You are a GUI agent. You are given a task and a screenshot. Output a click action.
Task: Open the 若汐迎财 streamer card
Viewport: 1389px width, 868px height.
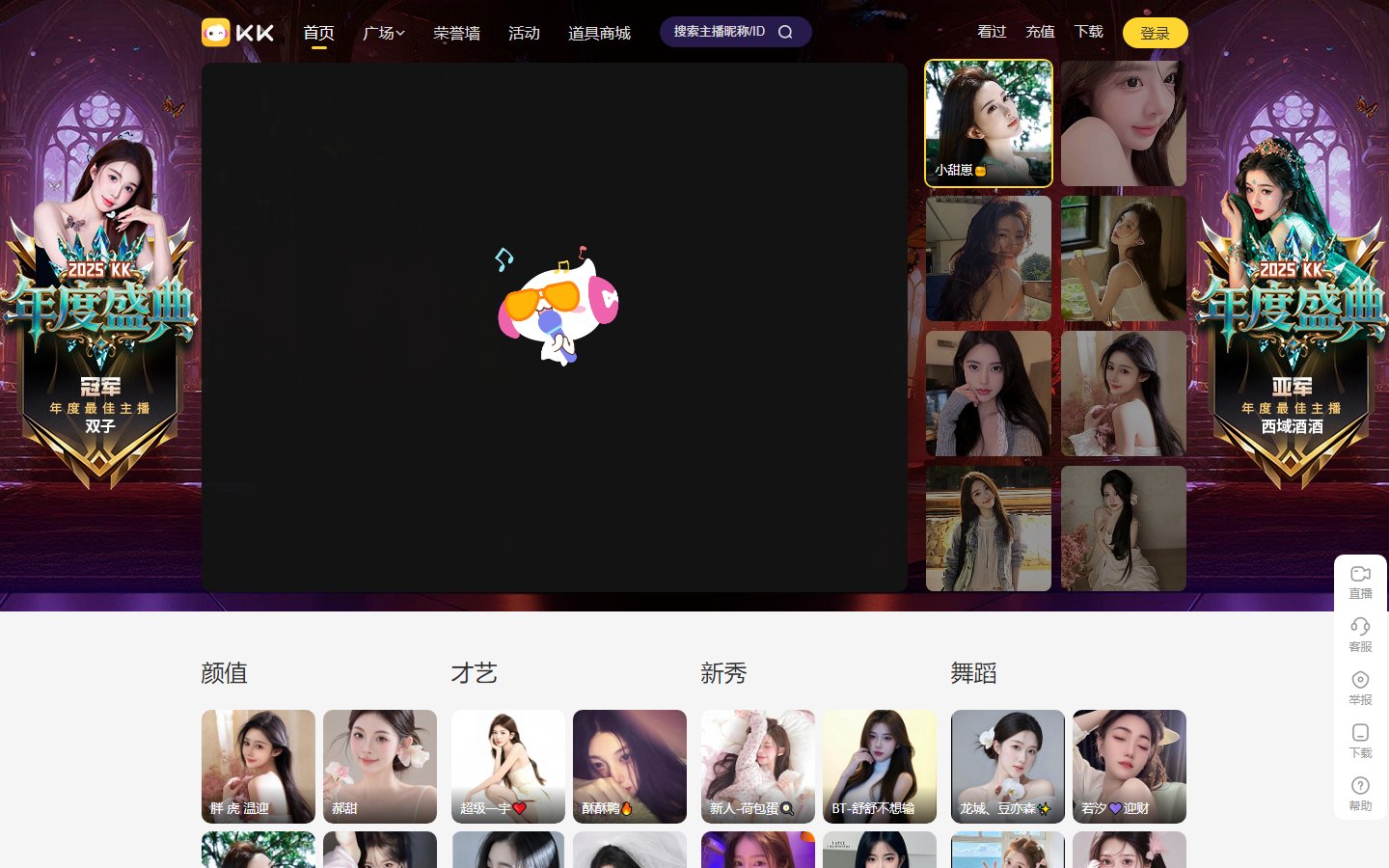tap(1130, 767)
